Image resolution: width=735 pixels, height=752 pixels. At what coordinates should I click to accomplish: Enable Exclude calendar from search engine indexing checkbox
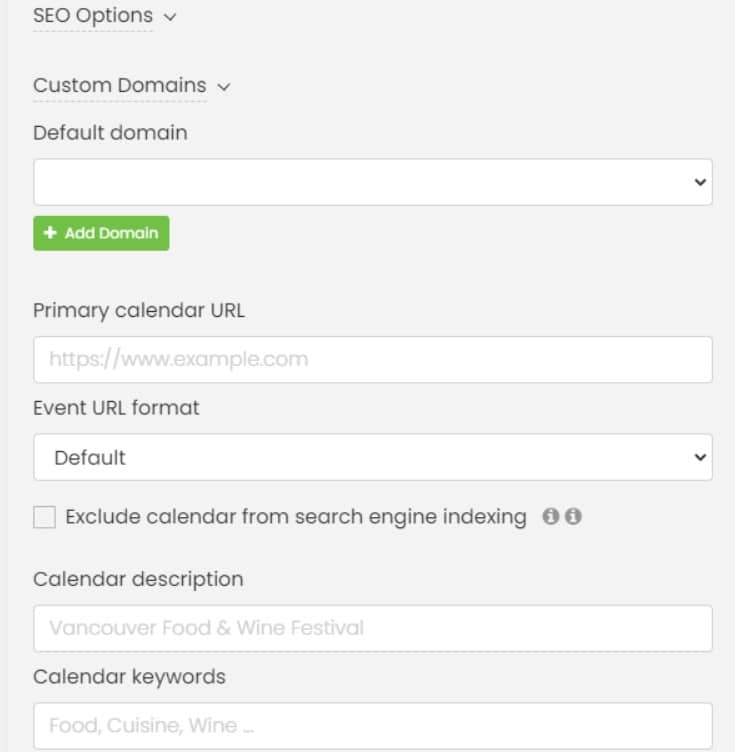point(44,517)
